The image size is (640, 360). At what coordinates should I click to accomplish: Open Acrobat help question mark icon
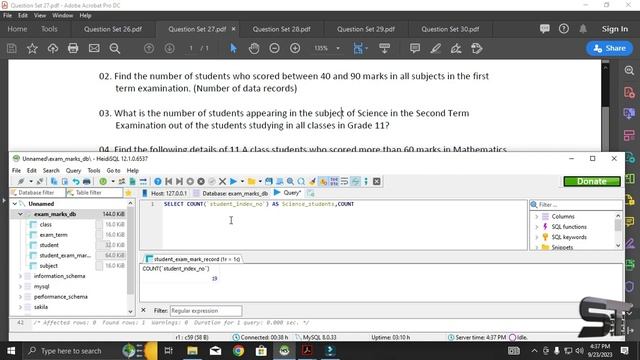click(x=564, y=29)
